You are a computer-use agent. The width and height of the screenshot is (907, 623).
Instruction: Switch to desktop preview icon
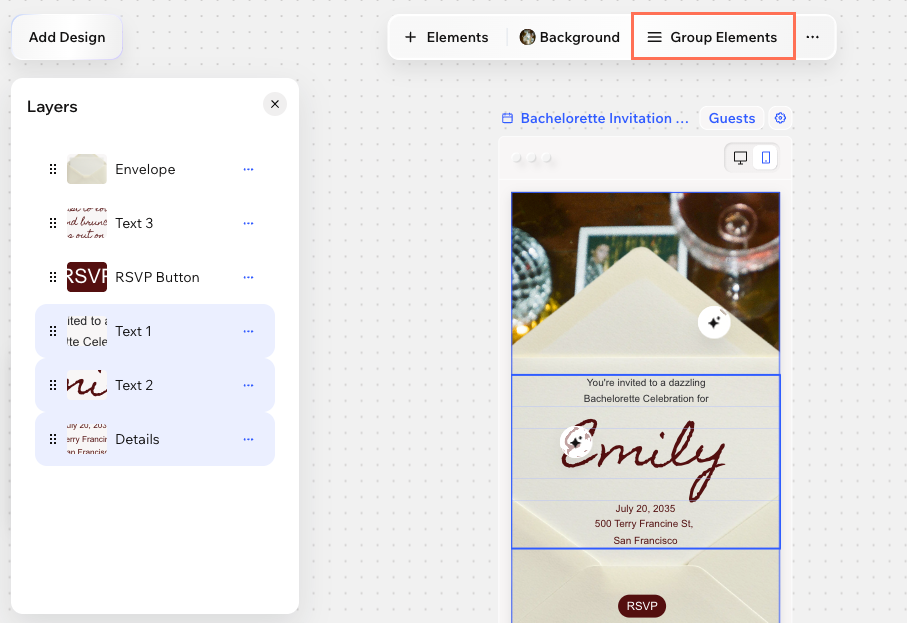[x=740, y=157]
